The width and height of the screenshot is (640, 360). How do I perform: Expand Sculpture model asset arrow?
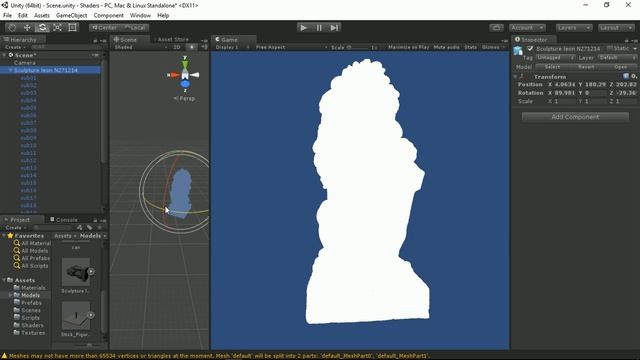coord(91,271)
